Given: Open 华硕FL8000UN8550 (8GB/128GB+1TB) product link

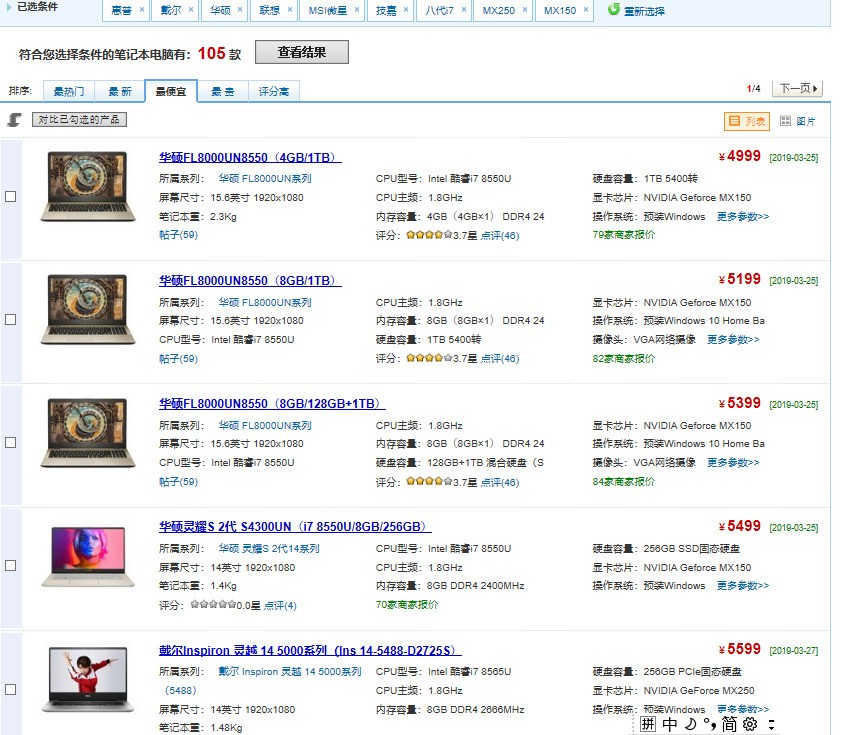Looking at the screenshot, I should pos(272,403).
